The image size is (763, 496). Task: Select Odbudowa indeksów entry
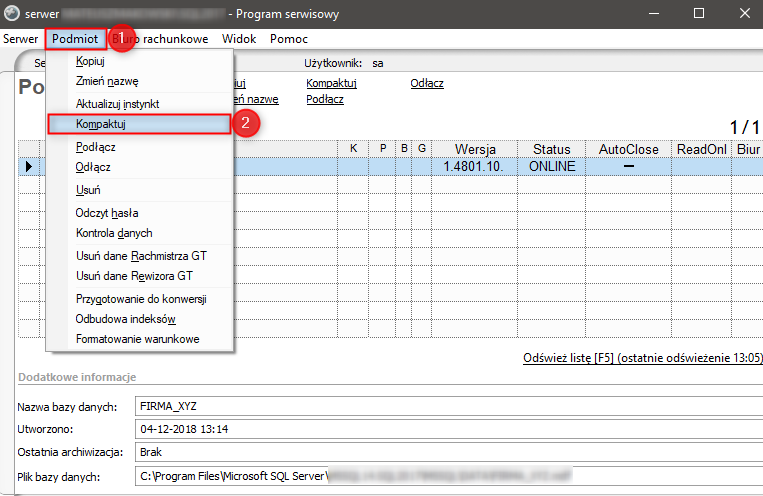point(140,319)
